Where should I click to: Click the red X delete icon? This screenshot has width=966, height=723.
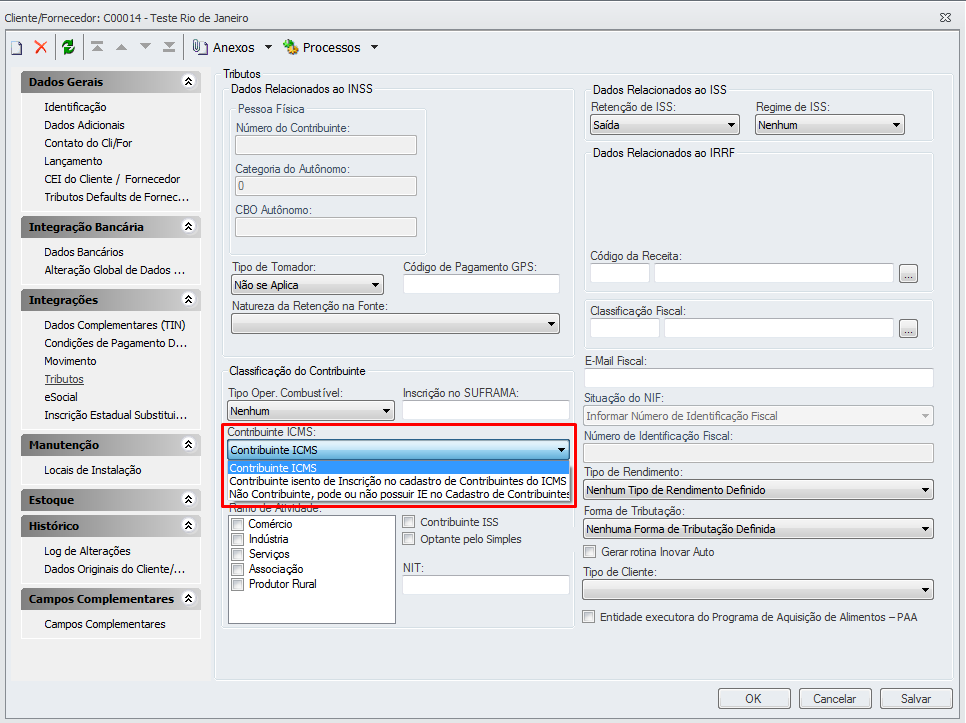click(x=41, y=47)
